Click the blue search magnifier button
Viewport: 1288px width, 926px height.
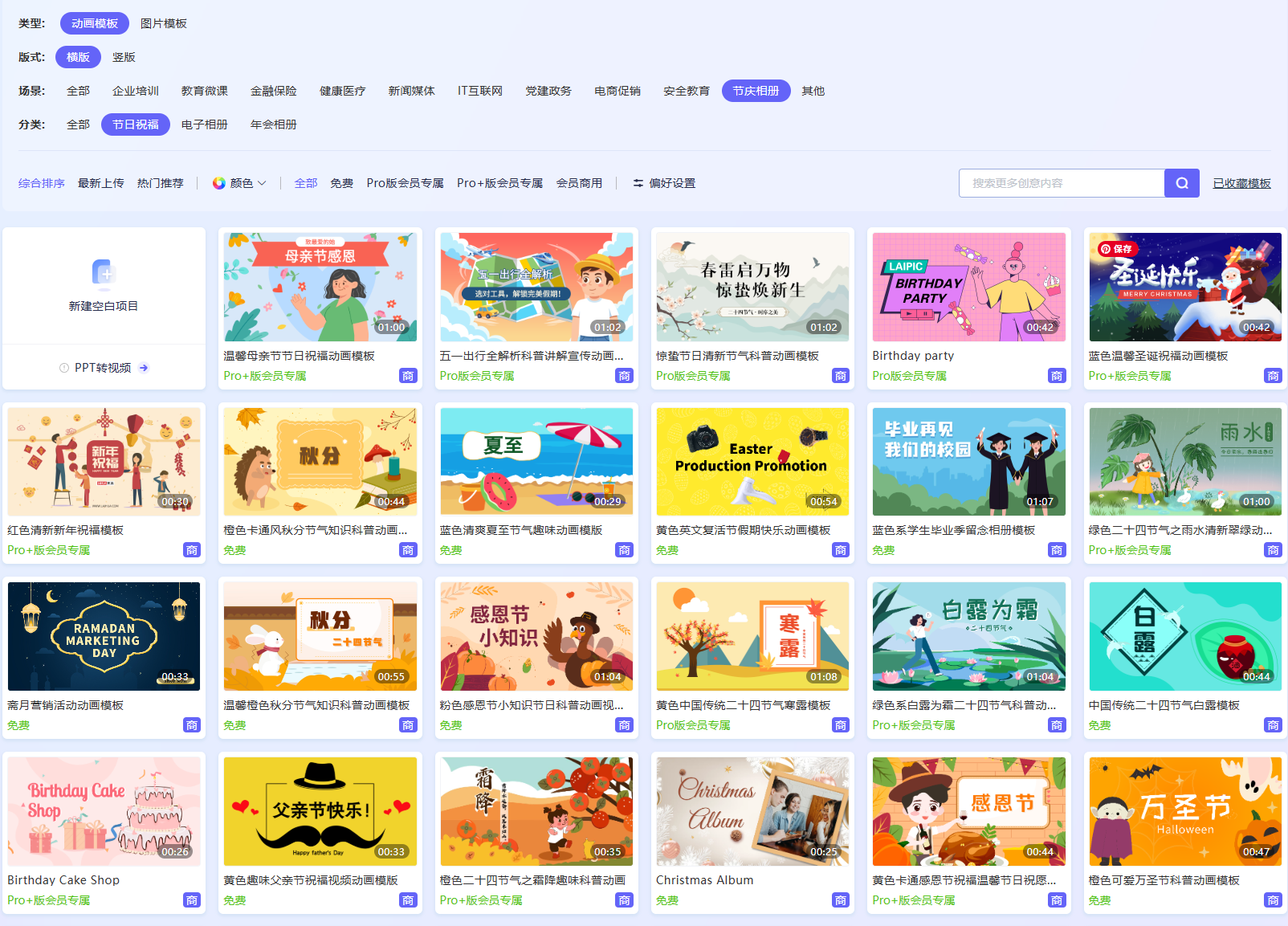click(x=1181, y=183)
